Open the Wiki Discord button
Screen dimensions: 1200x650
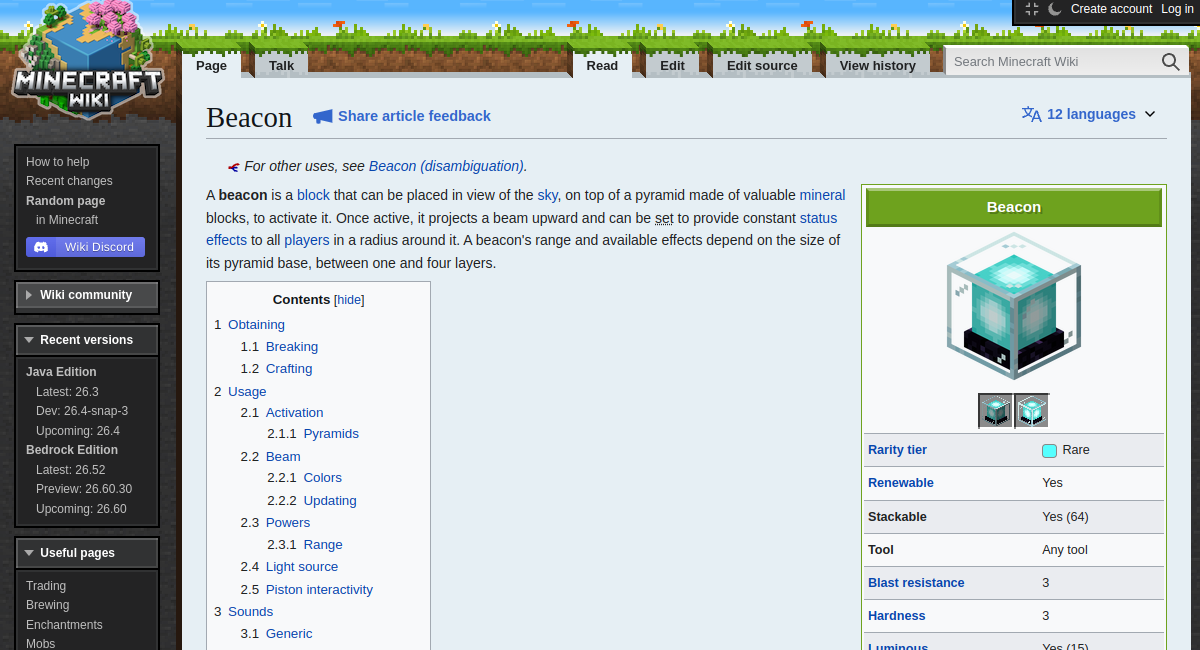pyautogui.click(x=85, y=247)
